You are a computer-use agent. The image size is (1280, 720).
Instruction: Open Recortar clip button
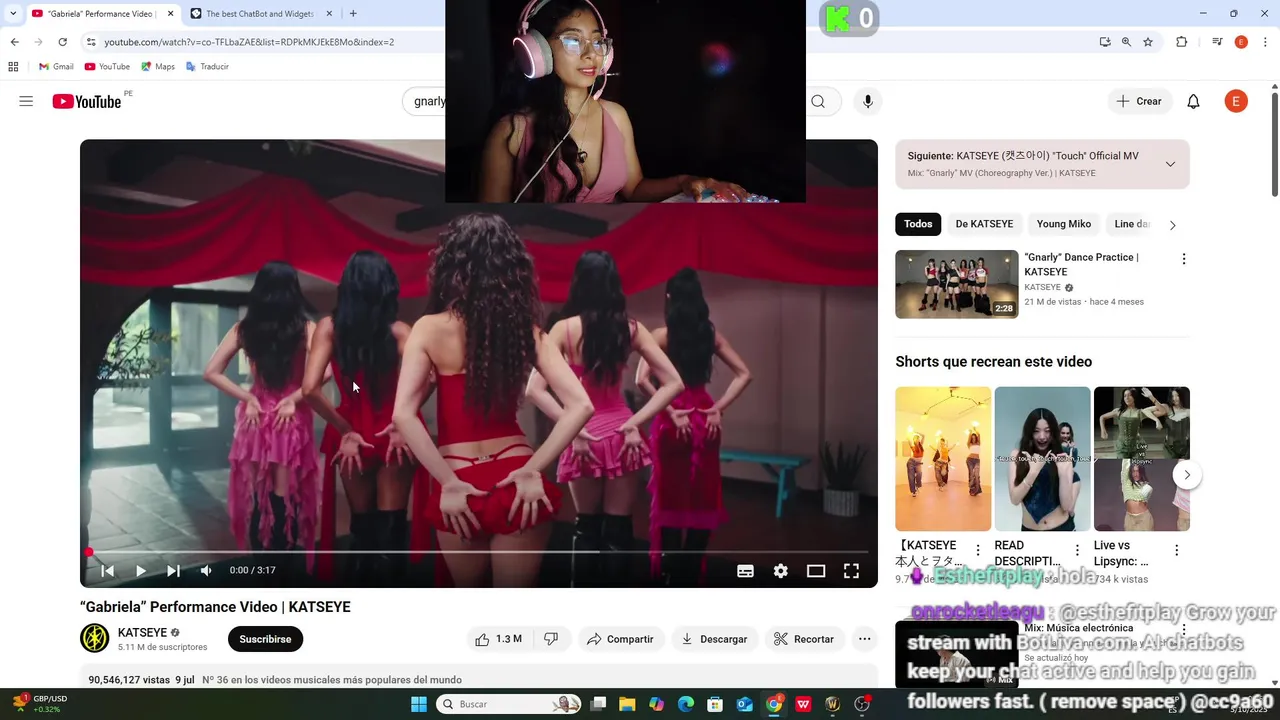[804, 639]
